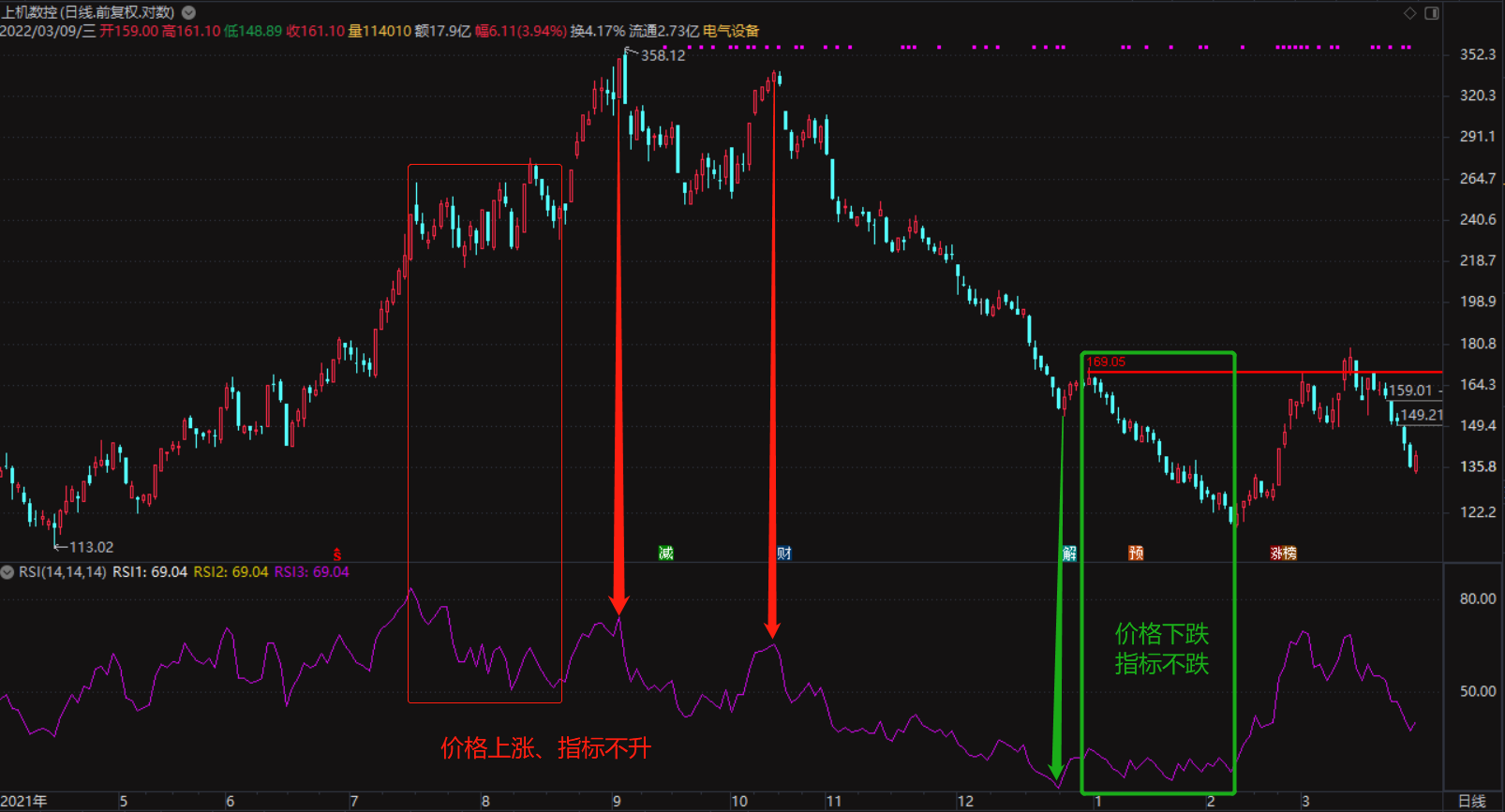This screenshot has width=1505, height=812.
Task: Click the diamond marker icon at top right
Action: (1409, 13)
